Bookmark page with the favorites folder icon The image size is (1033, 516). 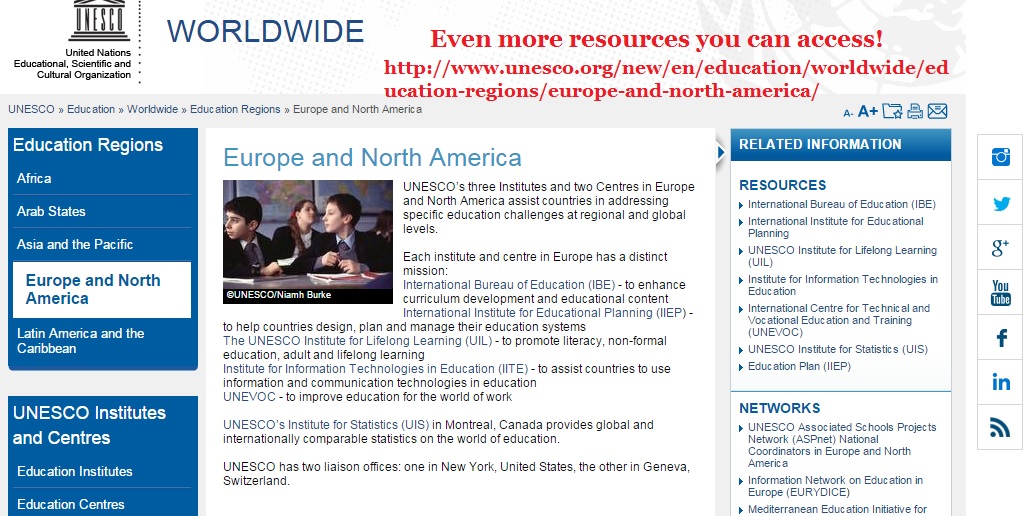coord(892,111)
